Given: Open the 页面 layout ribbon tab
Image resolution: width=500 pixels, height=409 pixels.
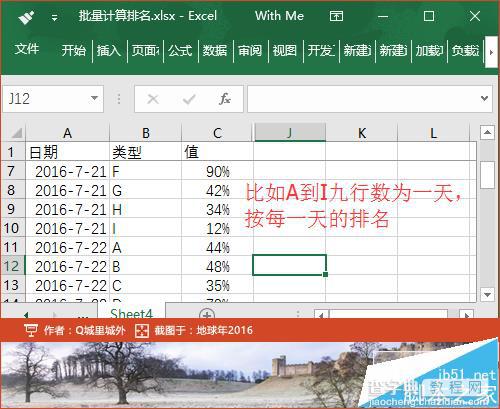Looking at the screenshot, I should click(x=145, y=50).
